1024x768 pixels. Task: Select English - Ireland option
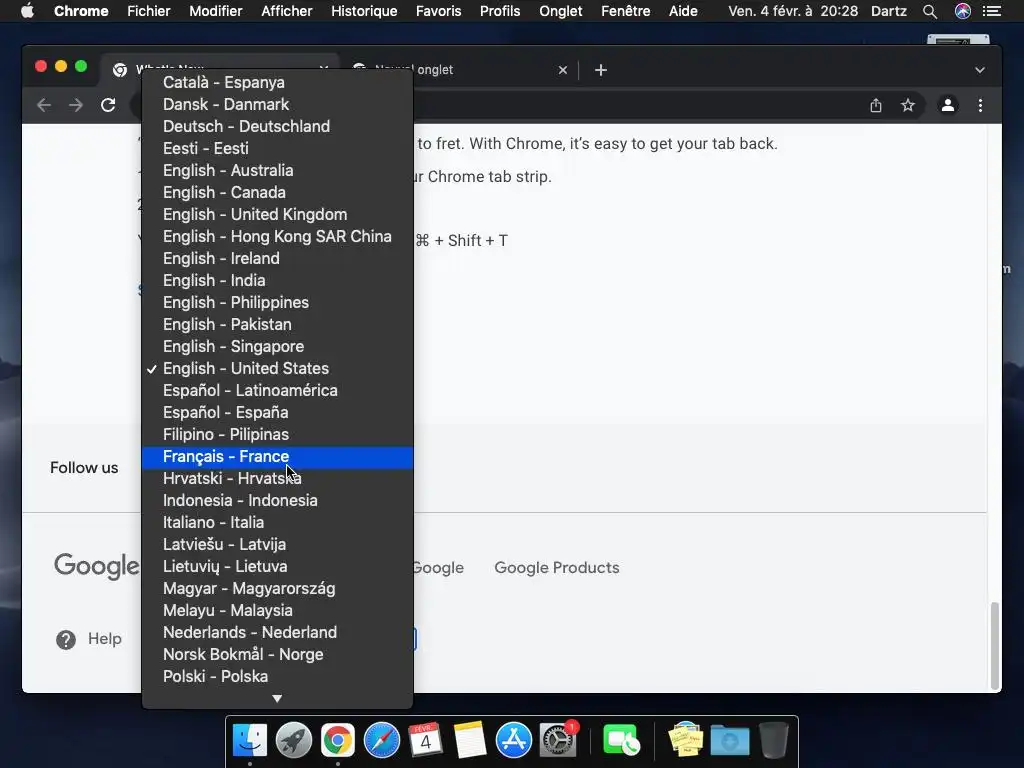[277, 259]
